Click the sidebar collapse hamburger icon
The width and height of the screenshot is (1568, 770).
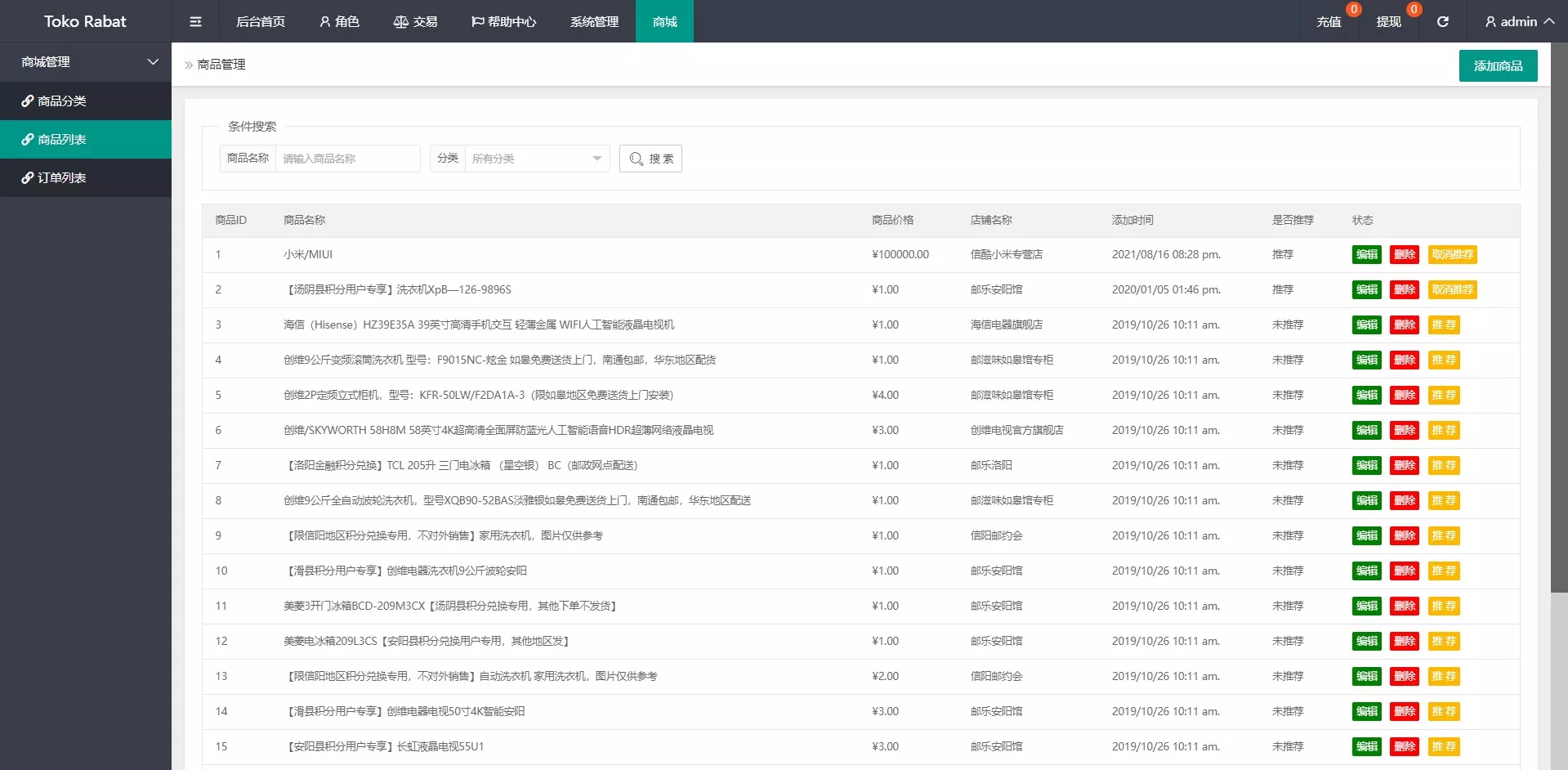coord(195,21)
